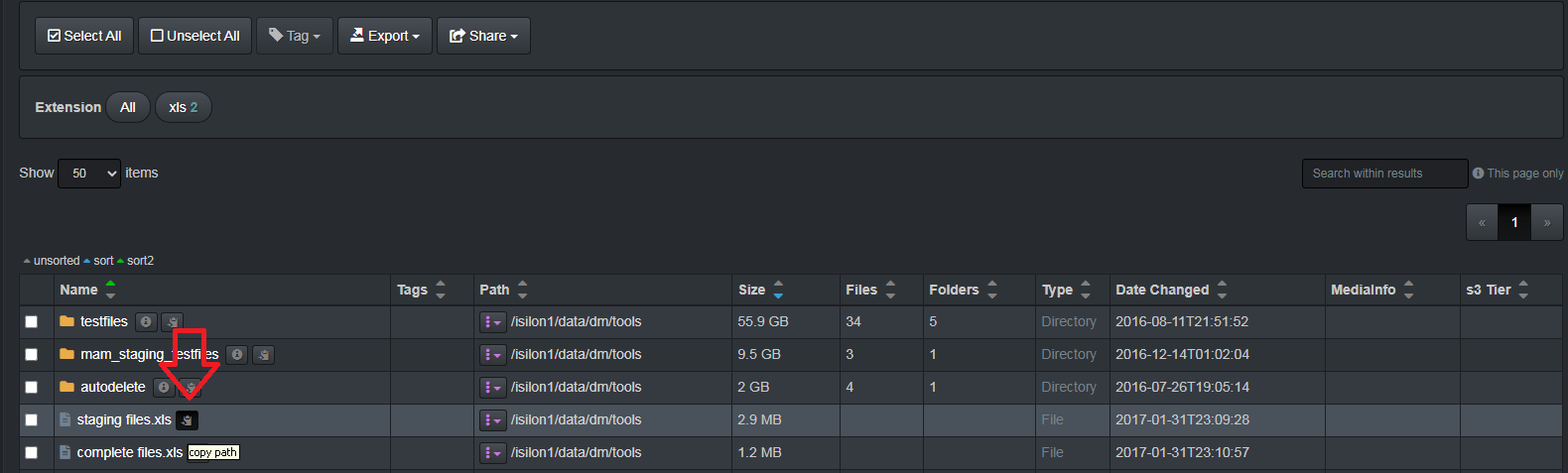Tick the checkbox for staging files.xls
Viewport: 1568px width, 473px height.
(31, 419)
